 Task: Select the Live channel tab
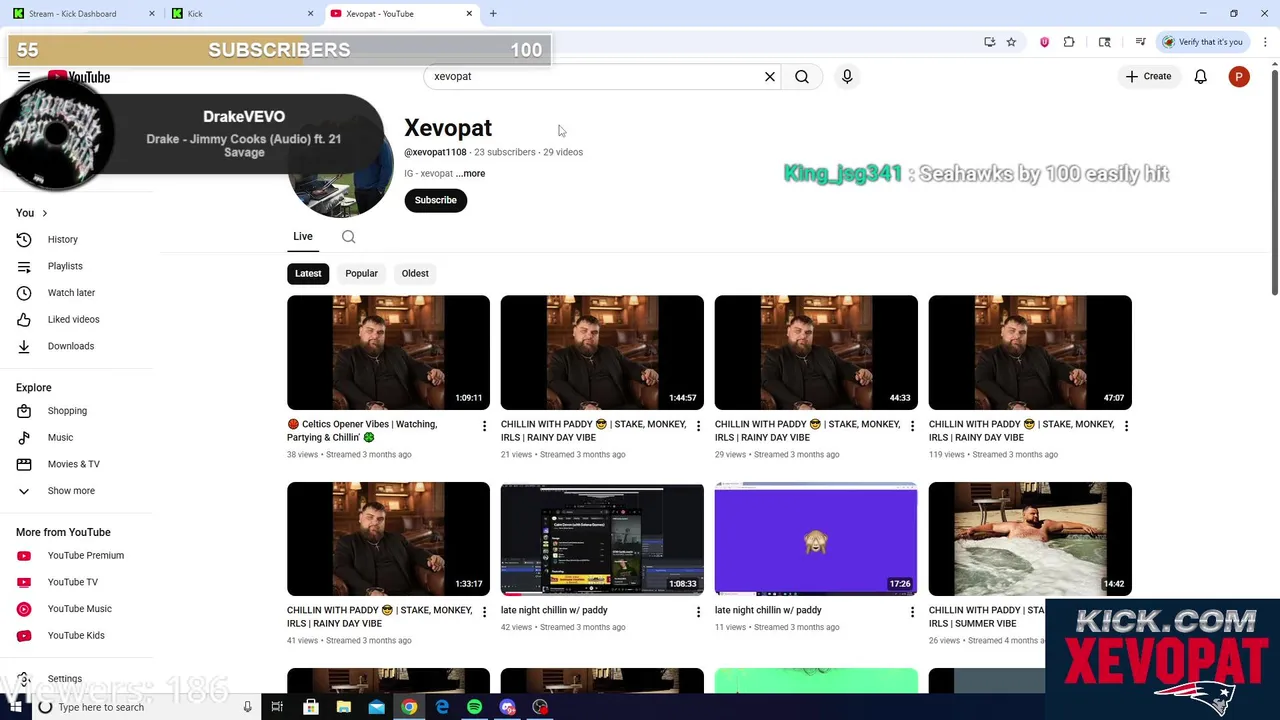tap(303, 236)
